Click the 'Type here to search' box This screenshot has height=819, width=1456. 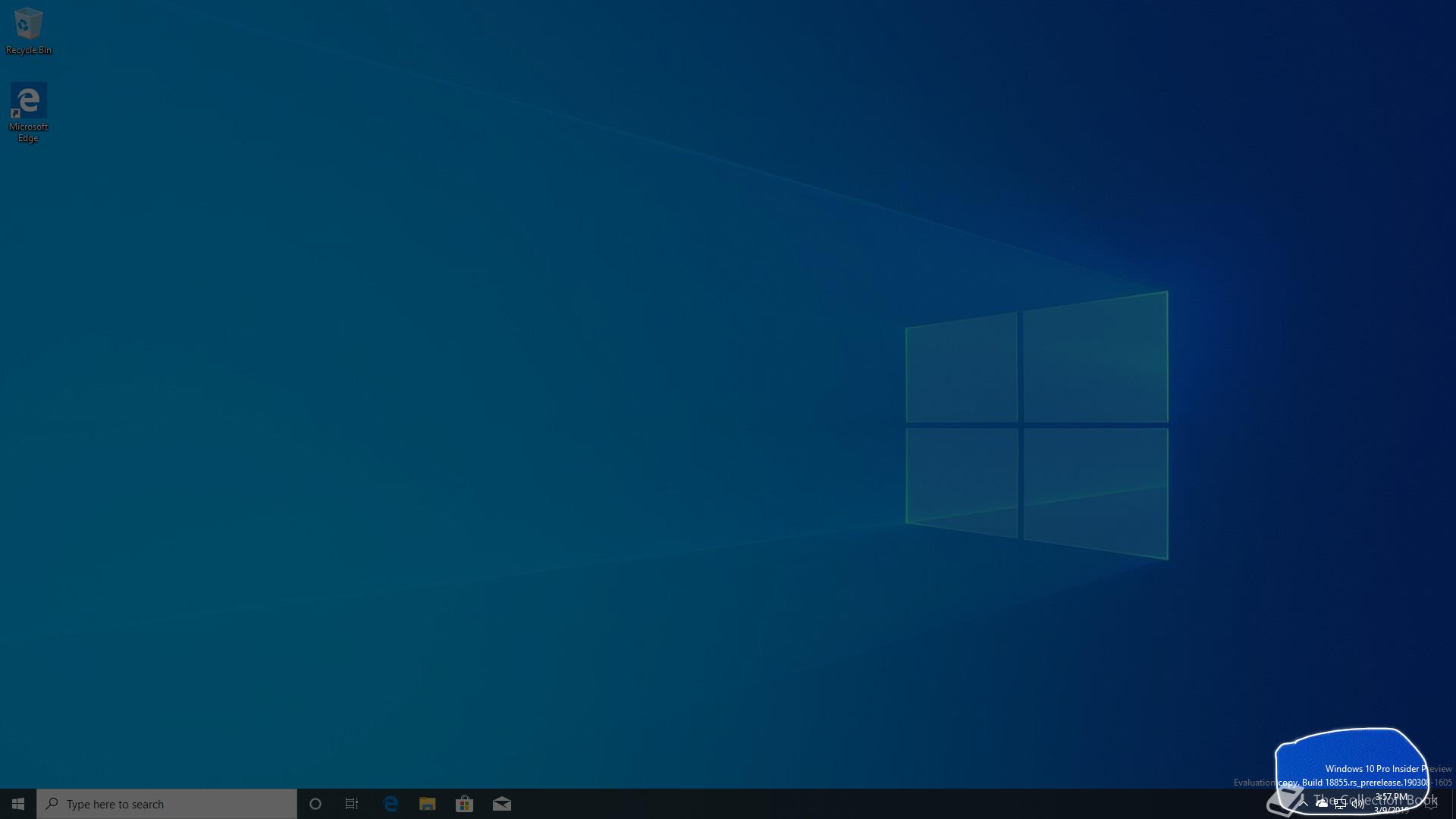(167, 804)
